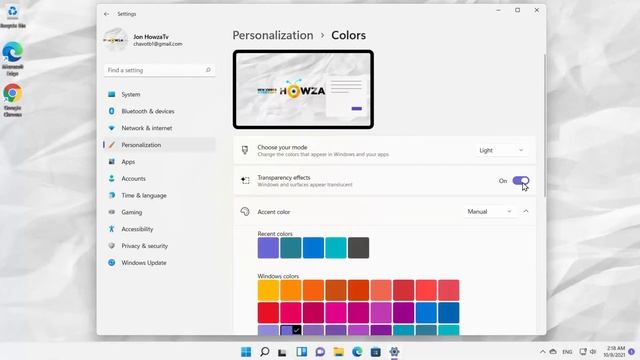The width and height of the screenshot is (640, 360).
Task: Pick the dark teal recent color swatch
Action: point(291,248)
